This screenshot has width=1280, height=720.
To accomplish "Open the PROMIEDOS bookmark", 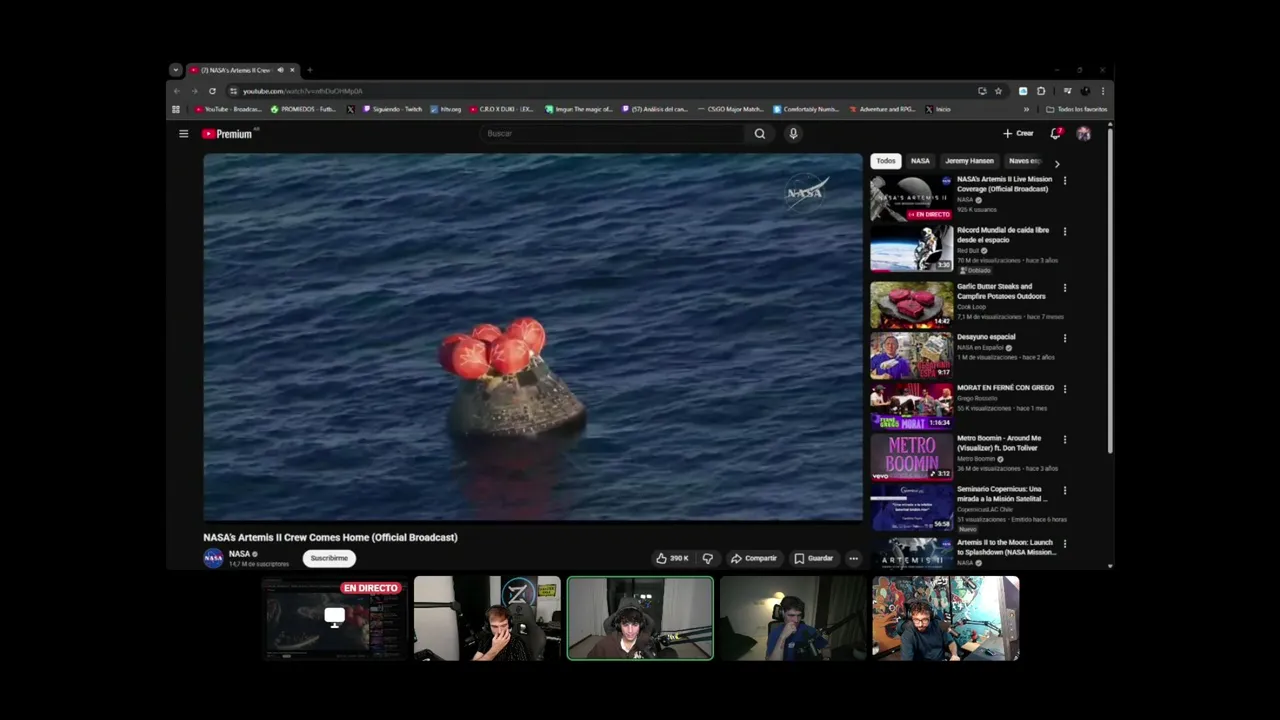I will 303,109.
